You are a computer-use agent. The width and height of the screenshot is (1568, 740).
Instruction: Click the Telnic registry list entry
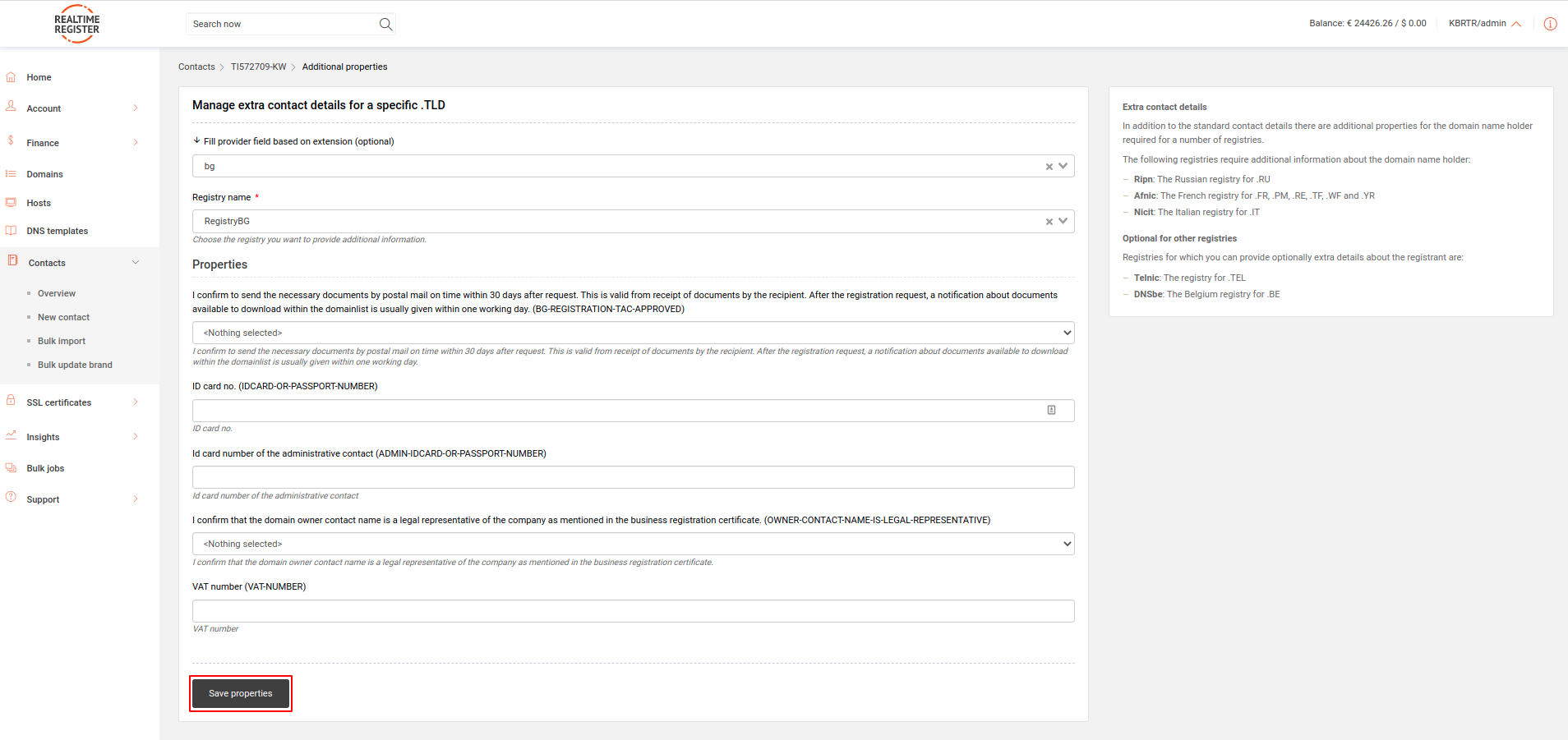tap(1189, 278)
